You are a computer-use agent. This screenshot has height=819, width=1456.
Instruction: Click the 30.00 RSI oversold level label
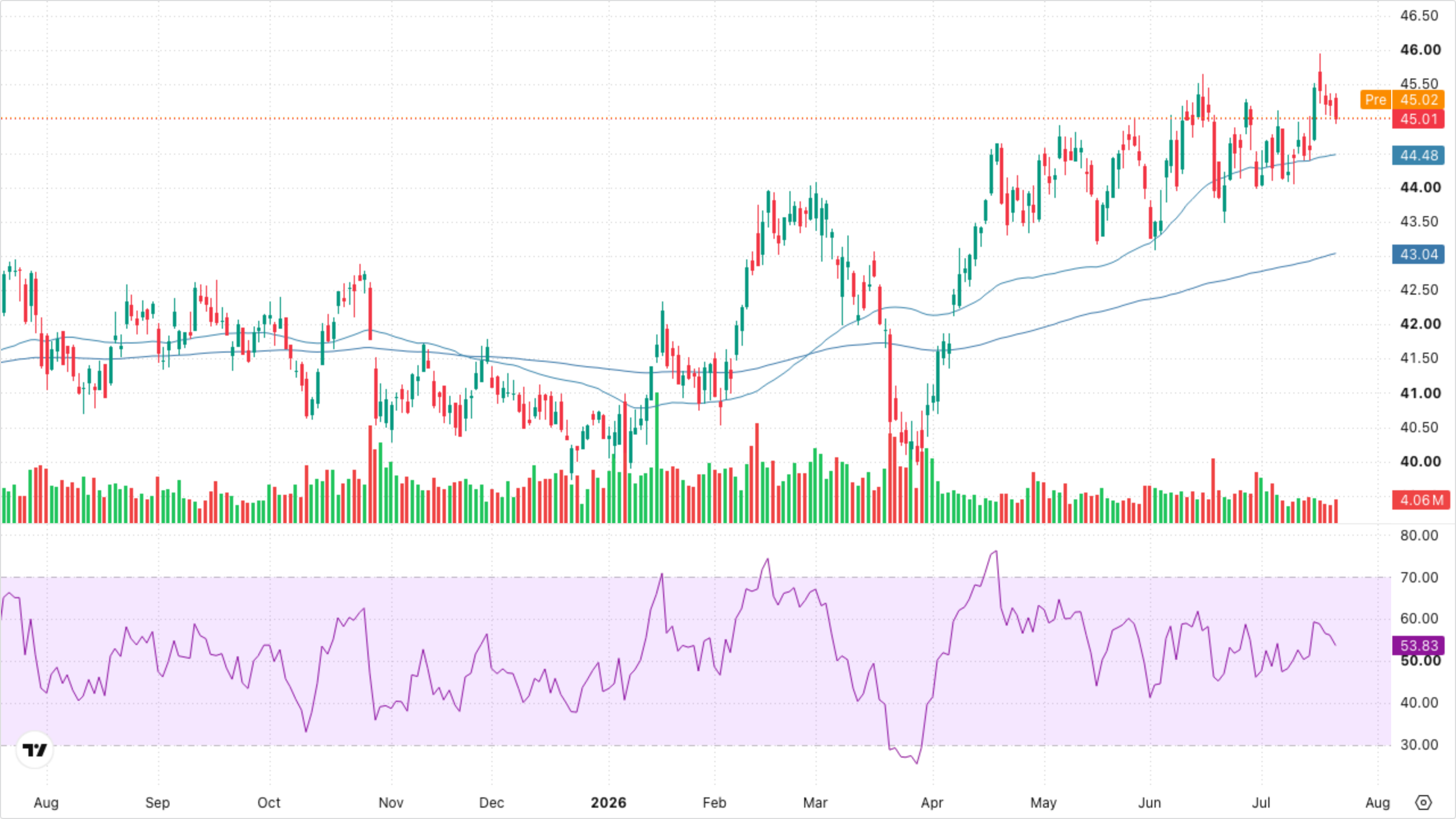1419,744
